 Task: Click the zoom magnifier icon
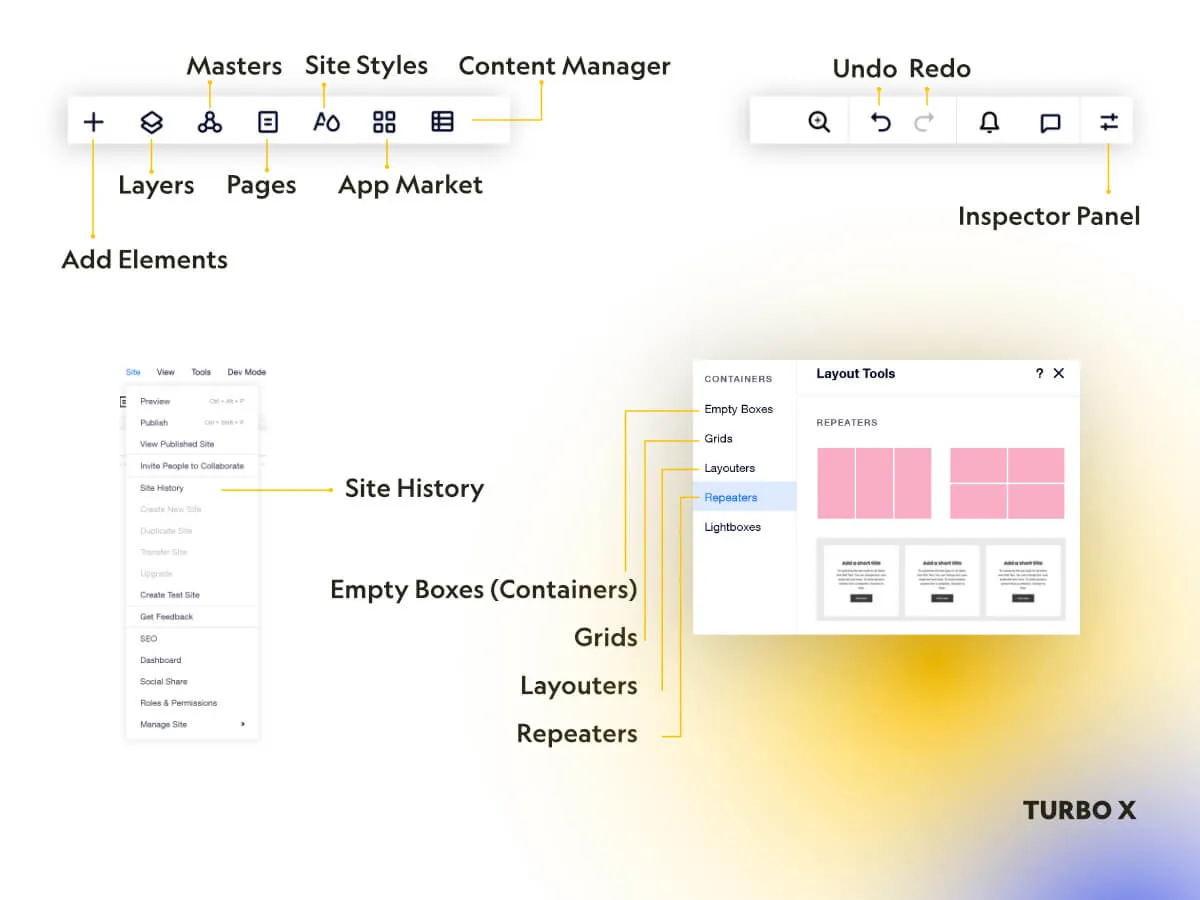tap(819, 122)
